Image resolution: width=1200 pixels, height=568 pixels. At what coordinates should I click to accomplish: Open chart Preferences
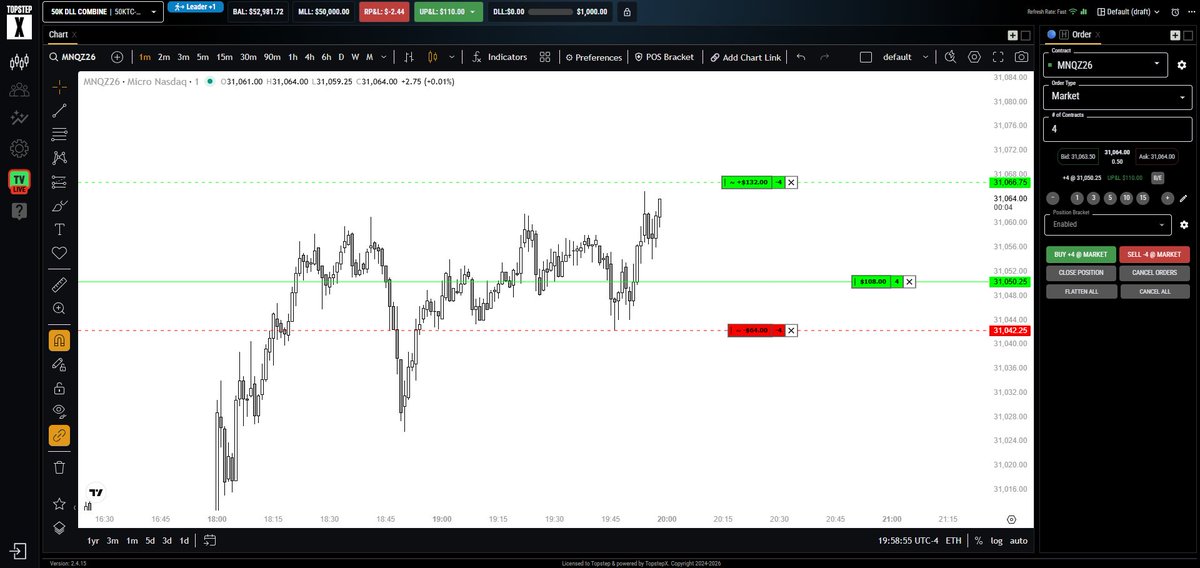click(x=593, y=57)
